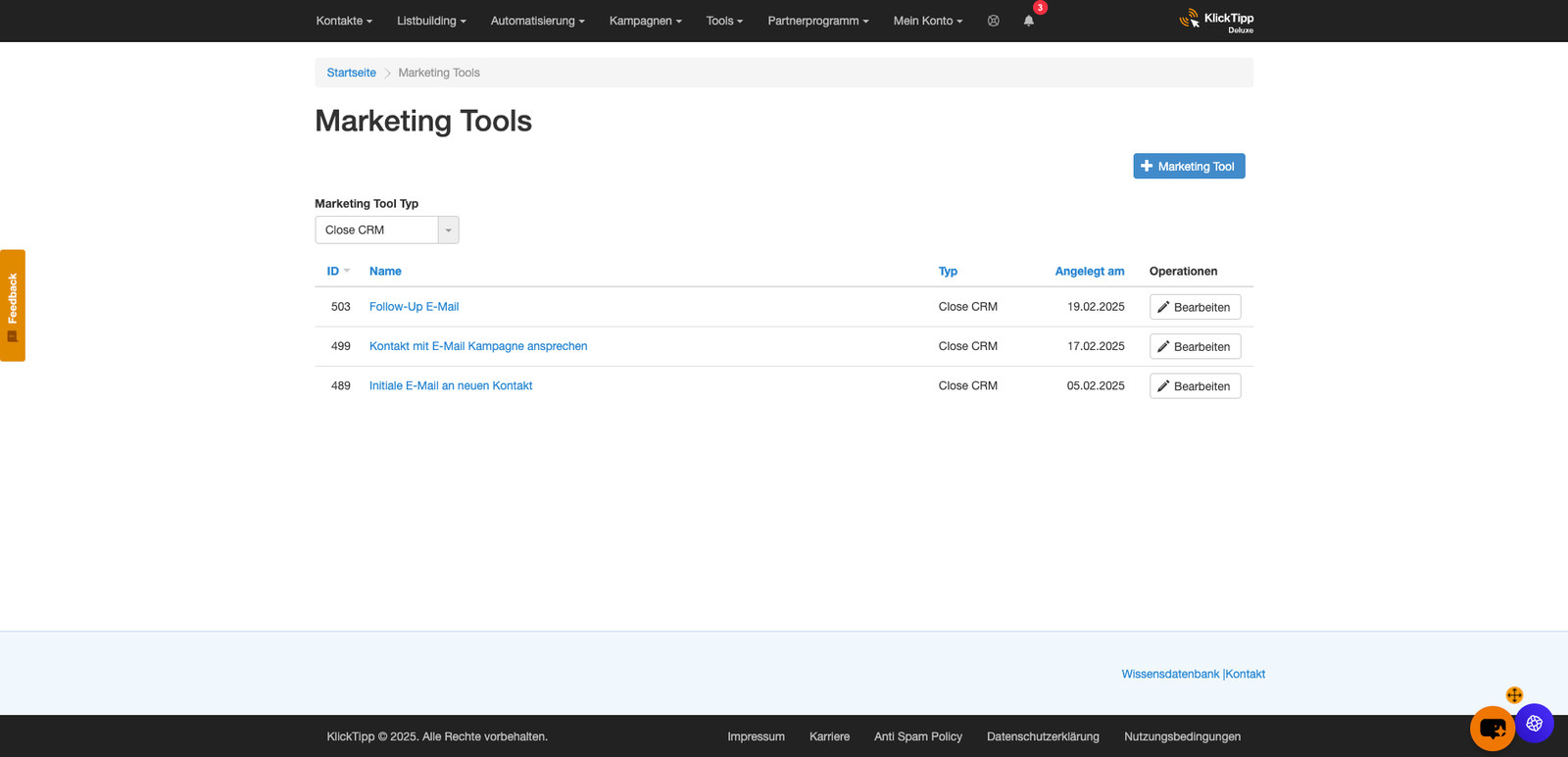
Task: Open the Kampagnen menu
Action: [646, 21]
